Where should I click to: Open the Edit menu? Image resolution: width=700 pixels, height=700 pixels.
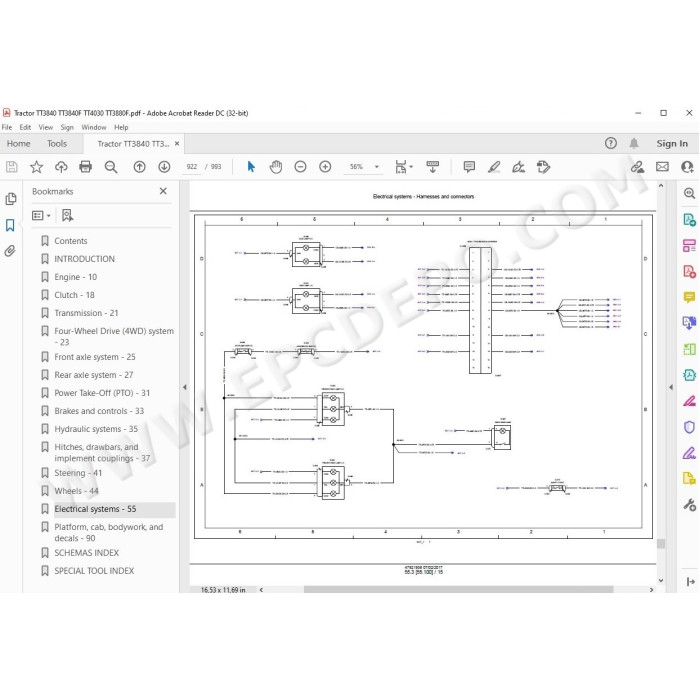[x=25, y=127]
